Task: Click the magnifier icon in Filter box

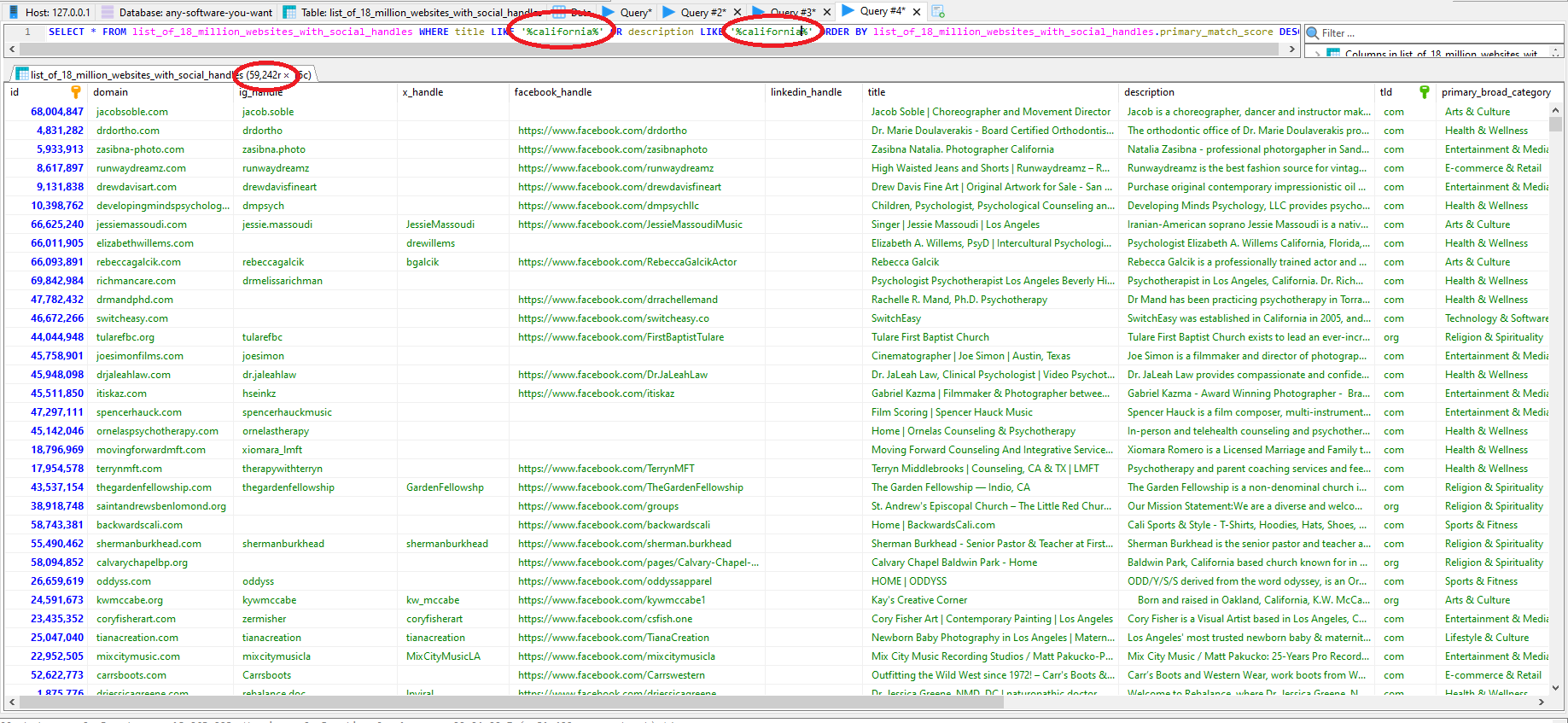Action: tap(1313, 33)
